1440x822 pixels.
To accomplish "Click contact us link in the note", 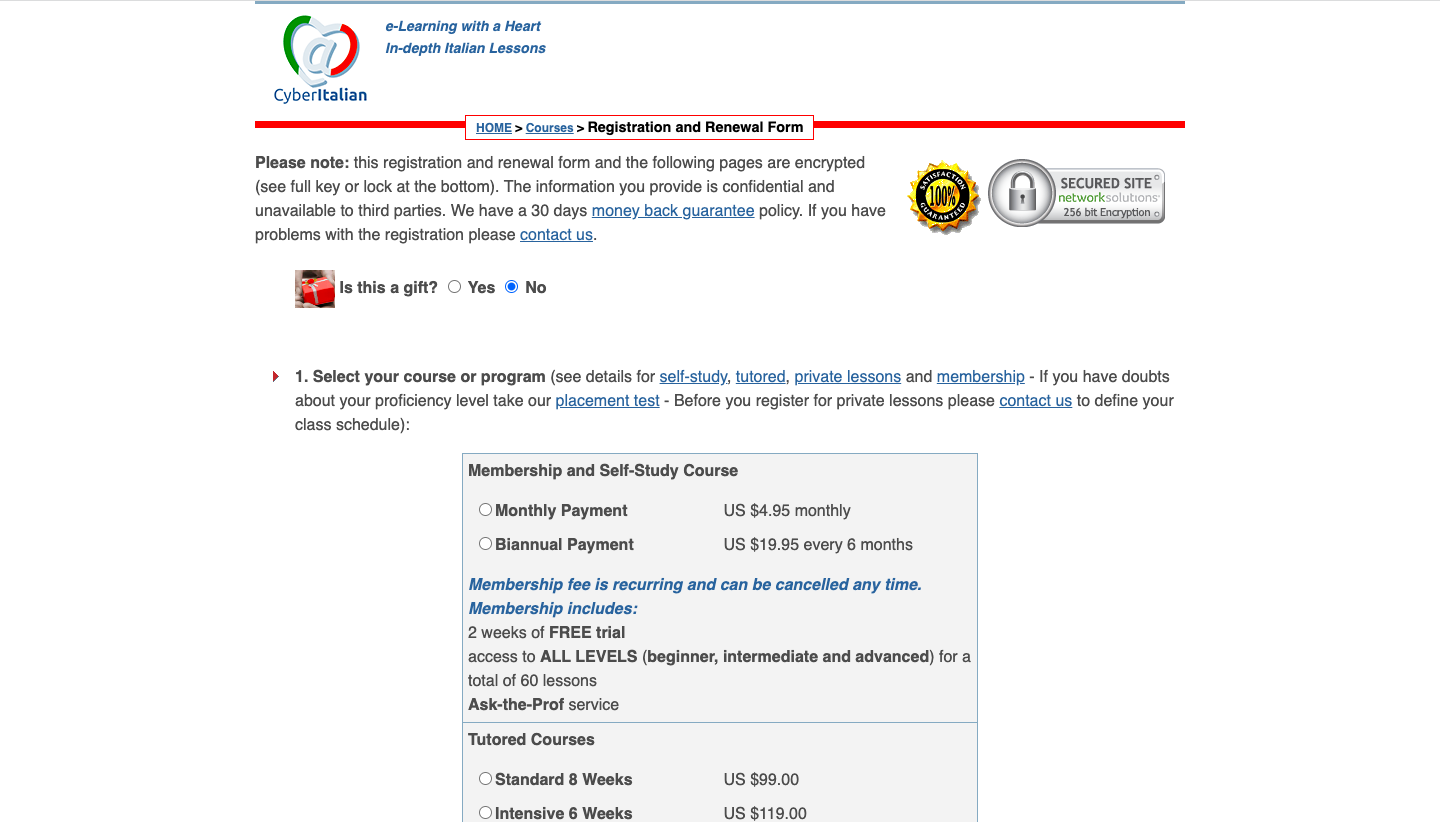I will [556, 235].
